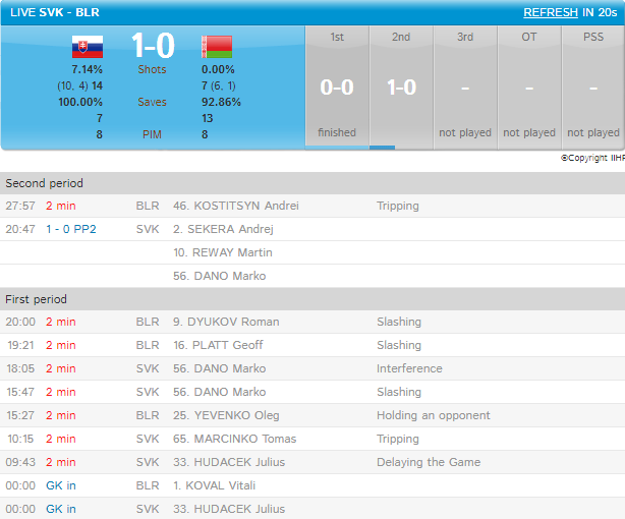The width and height of the screenshot is (625, 519).
Task: Click goal scorer 2. SEKERA Andrej
Action: [223, 229]
